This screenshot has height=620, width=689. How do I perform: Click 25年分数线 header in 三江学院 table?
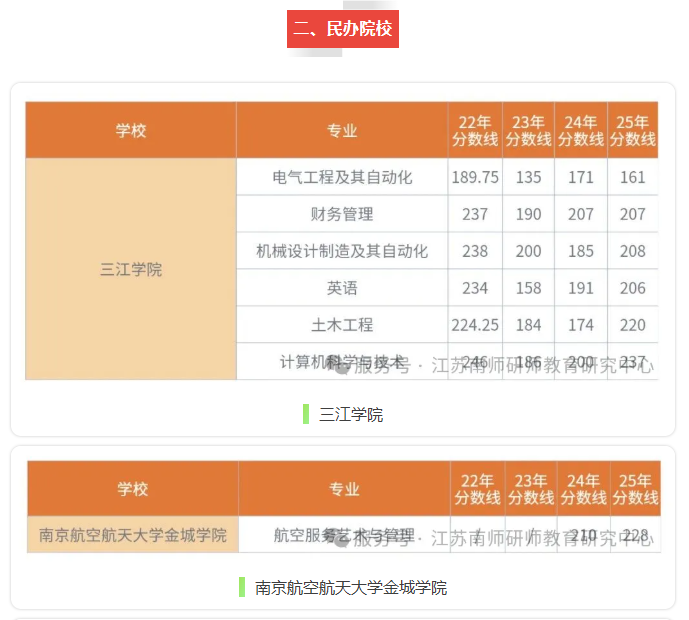[x=633, y=130]
